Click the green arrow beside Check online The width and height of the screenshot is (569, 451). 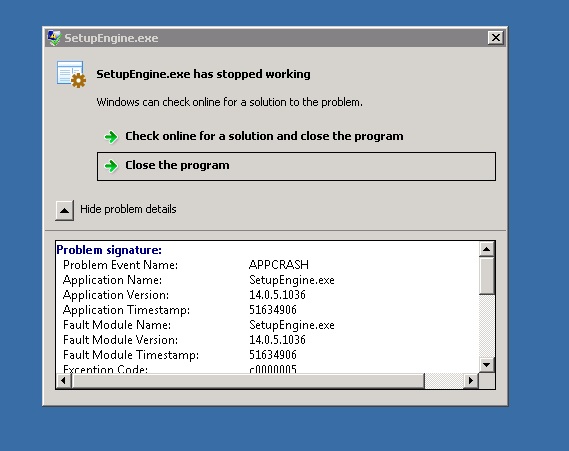[x=111, y=137]
